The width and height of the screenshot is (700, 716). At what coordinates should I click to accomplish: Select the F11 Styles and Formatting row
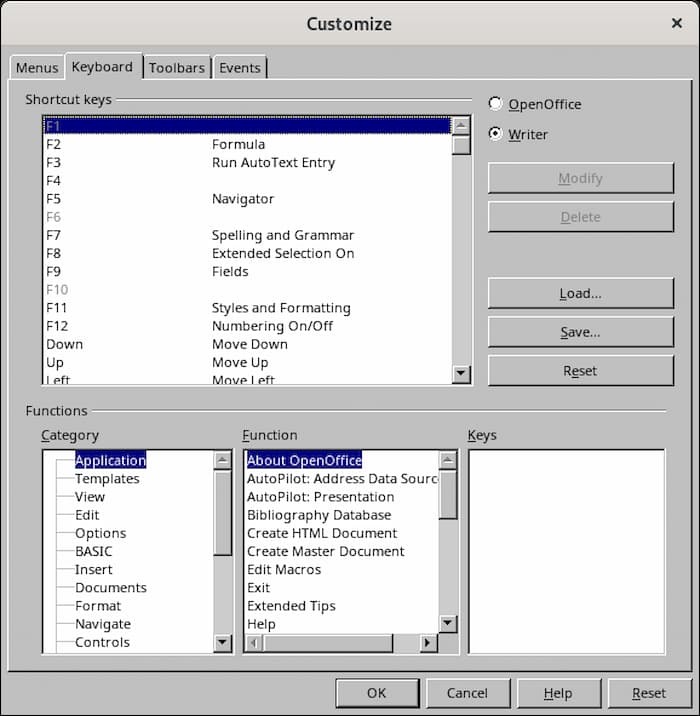click(247, 308)
